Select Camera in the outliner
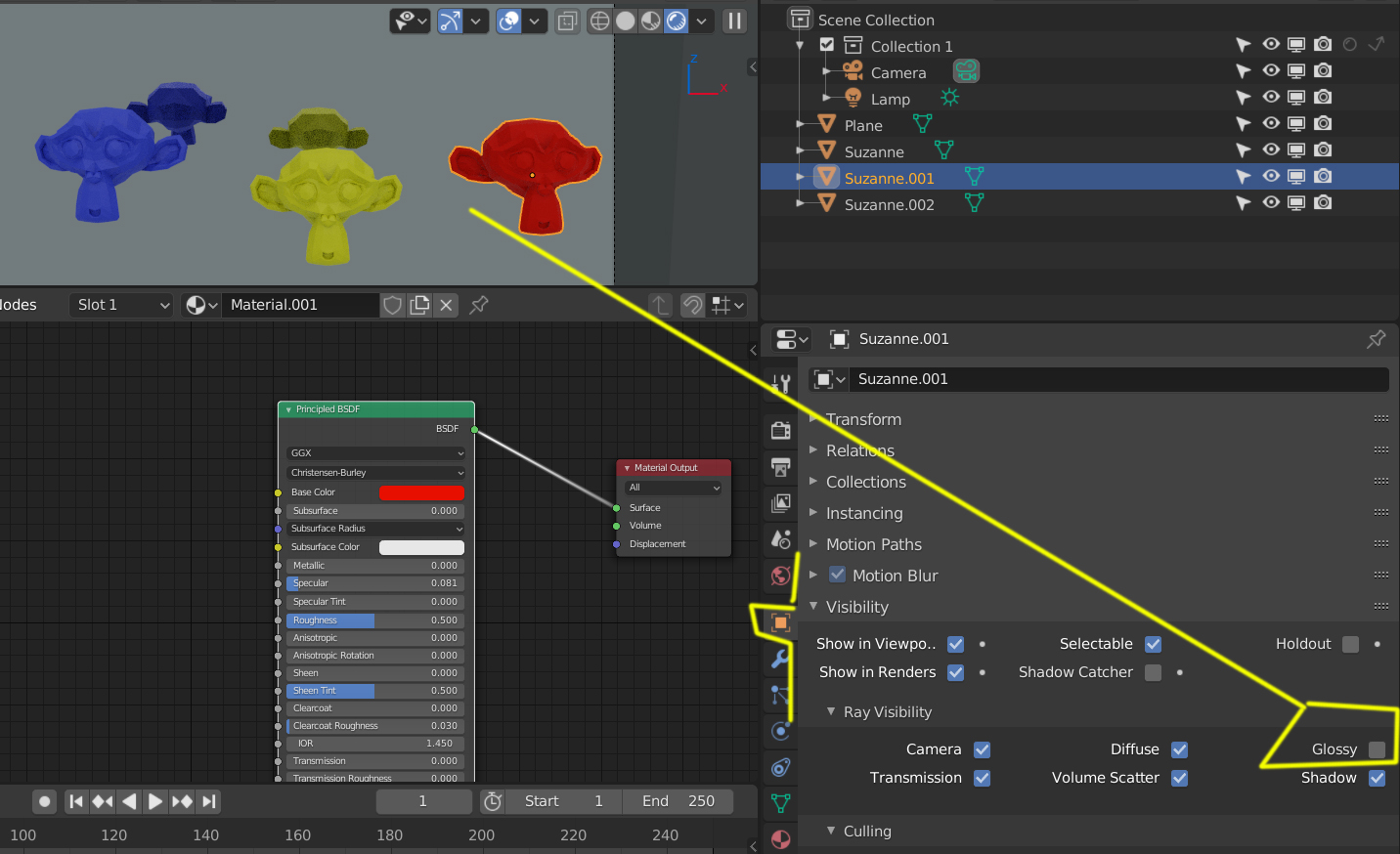 coord(898,72)
